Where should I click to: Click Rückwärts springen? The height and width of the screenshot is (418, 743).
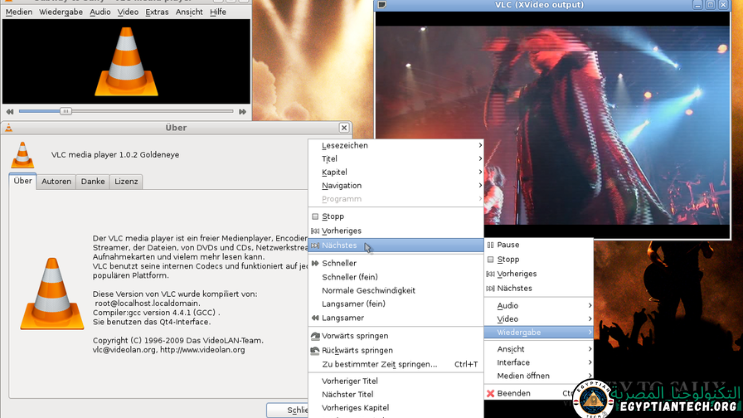tap(396, 350)
